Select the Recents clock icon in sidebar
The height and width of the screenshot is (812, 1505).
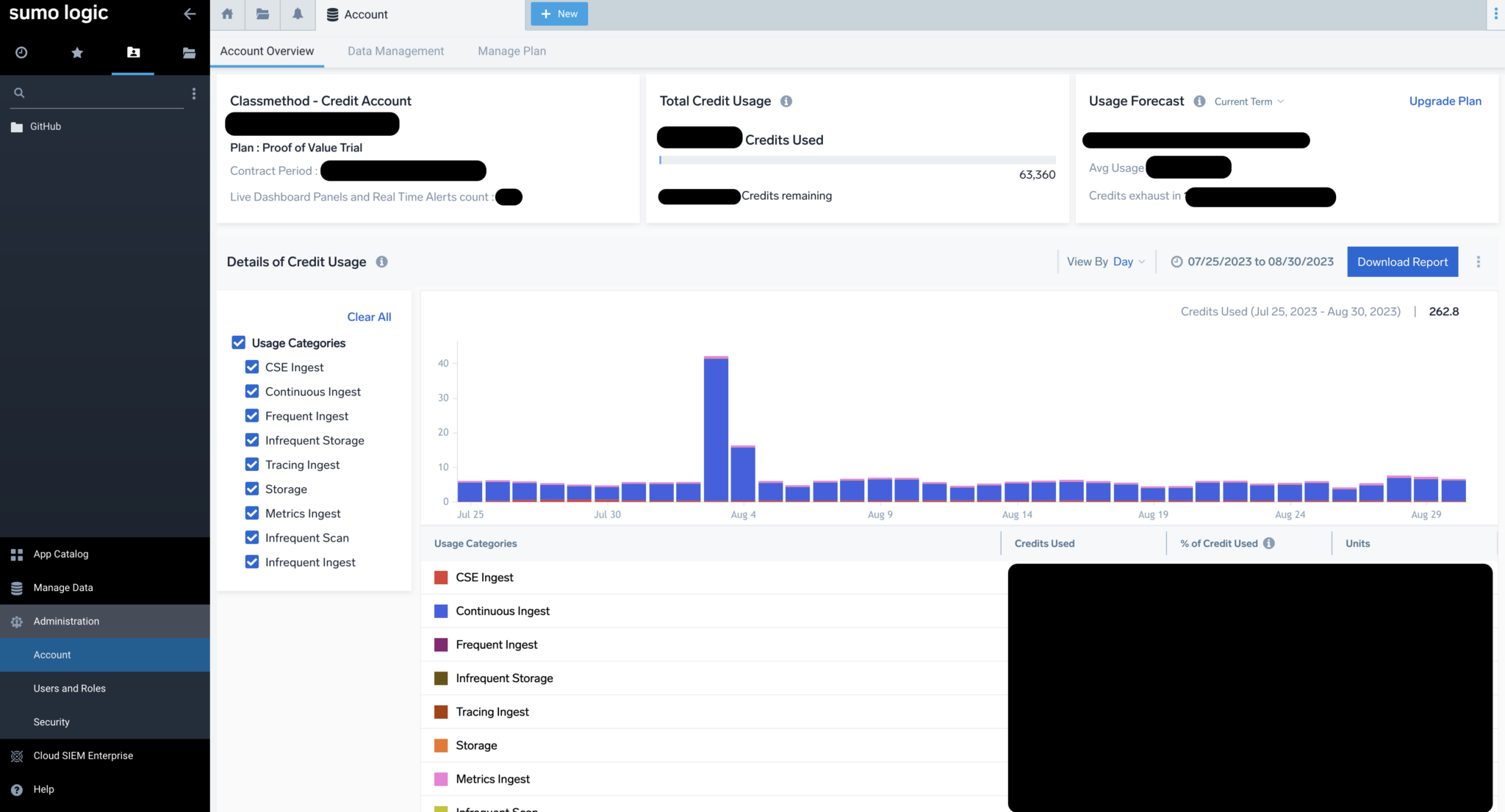pos(21,52)
